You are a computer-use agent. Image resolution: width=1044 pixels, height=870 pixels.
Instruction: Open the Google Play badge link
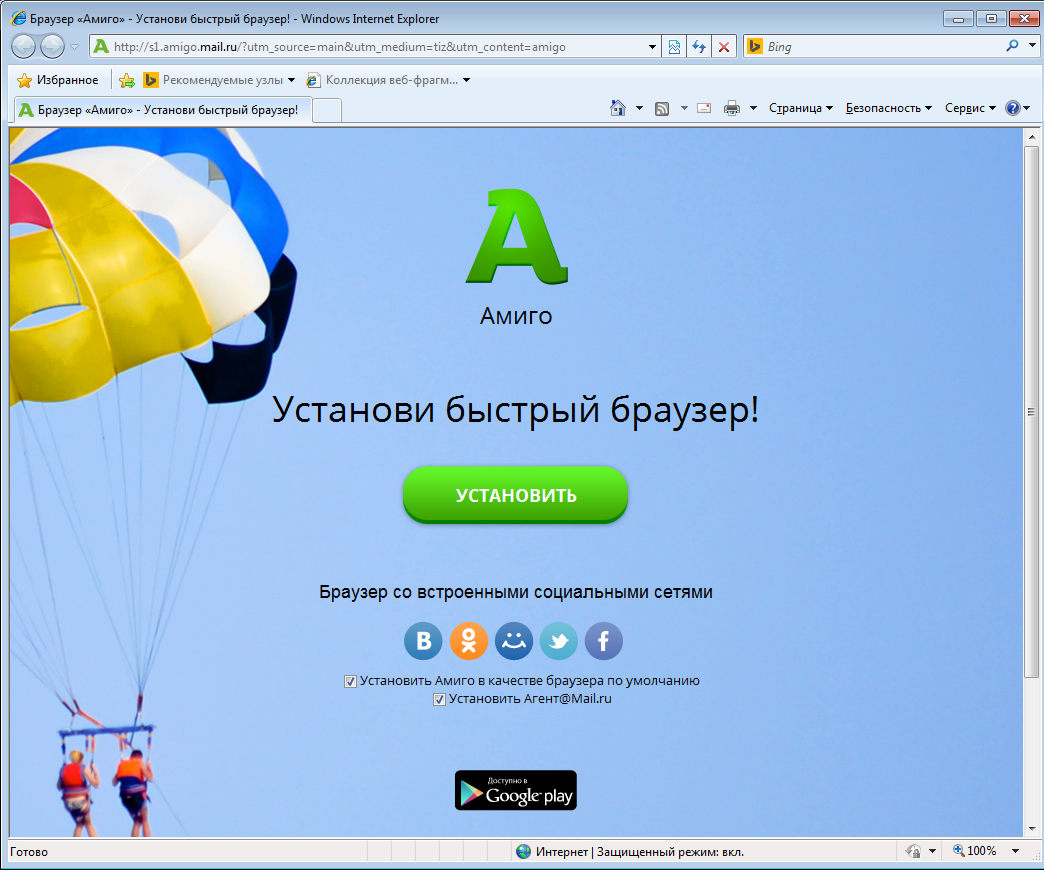(515, 790)
